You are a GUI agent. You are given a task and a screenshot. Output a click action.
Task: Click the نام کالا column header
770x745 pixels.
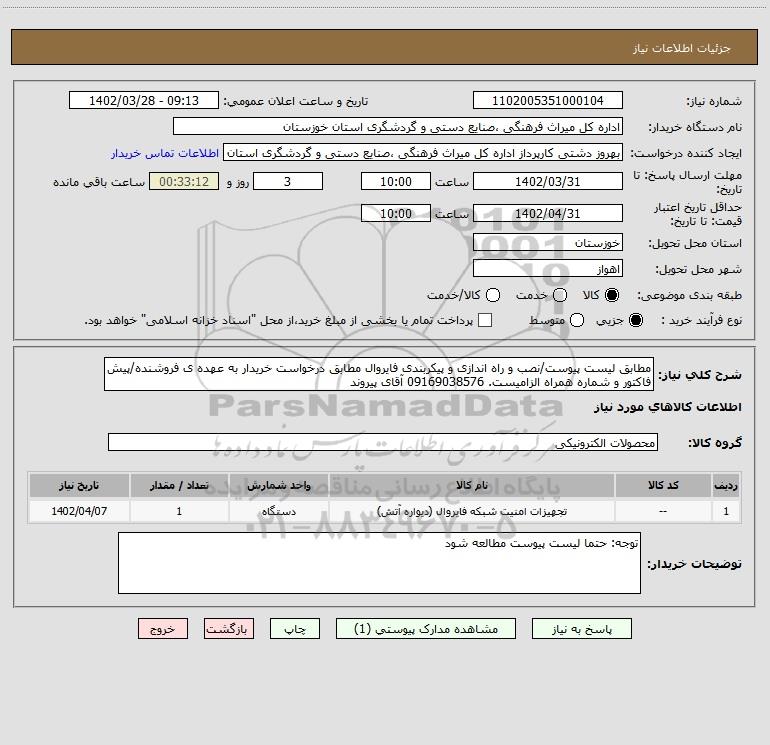(471, 485)
